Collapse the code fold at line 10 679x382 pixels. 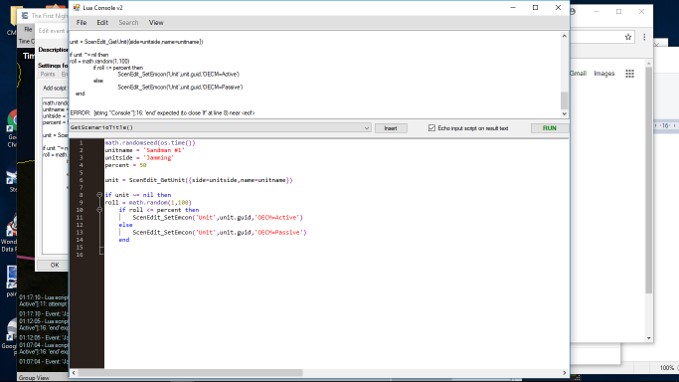click(x=99, y=210)
